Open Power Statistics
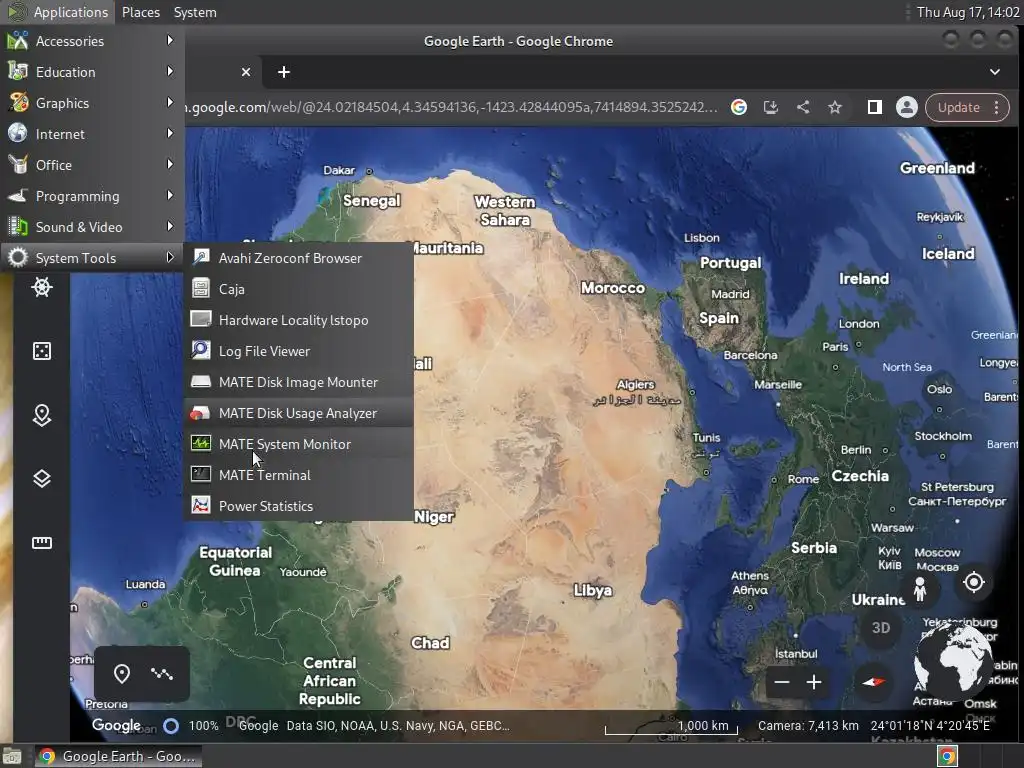Screen dimensions: 1024x768 (x=299, y=506)
